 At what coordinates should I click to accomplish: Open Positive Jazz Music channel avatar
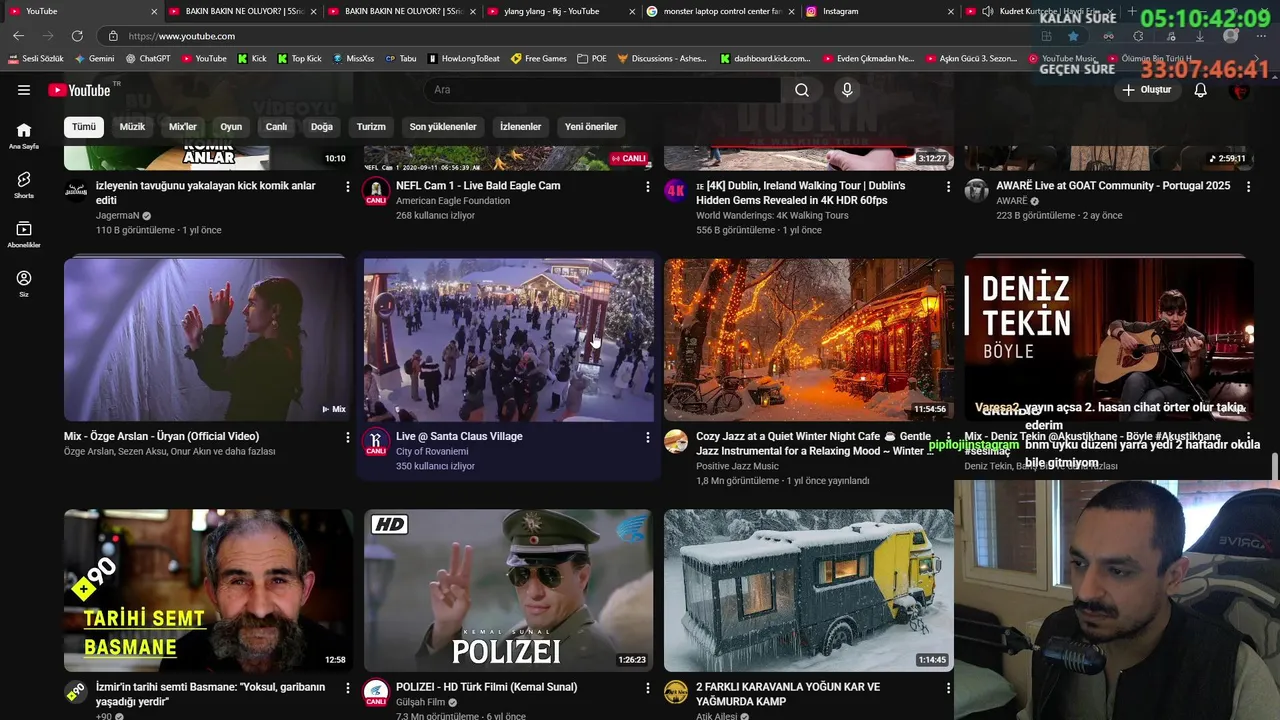tap(676, 442)
